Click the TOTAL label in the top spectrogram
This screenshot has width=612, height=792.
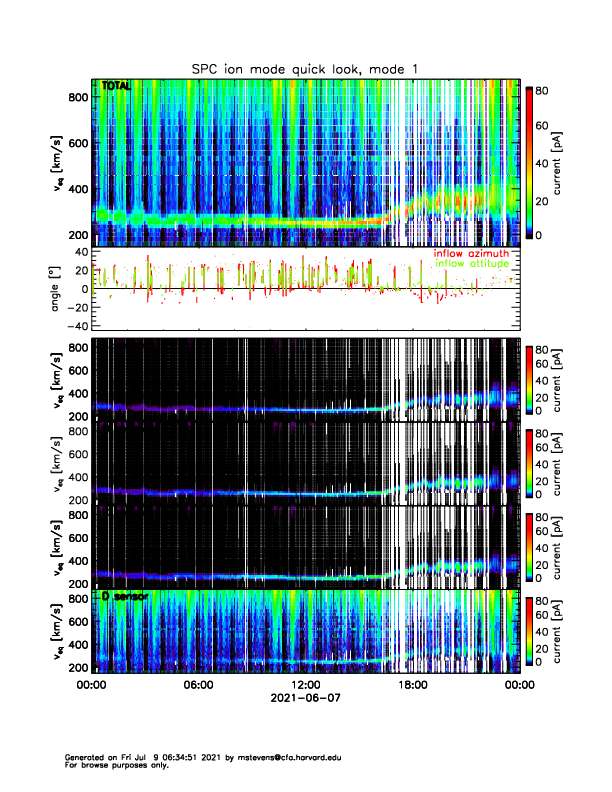pos(116,87)
